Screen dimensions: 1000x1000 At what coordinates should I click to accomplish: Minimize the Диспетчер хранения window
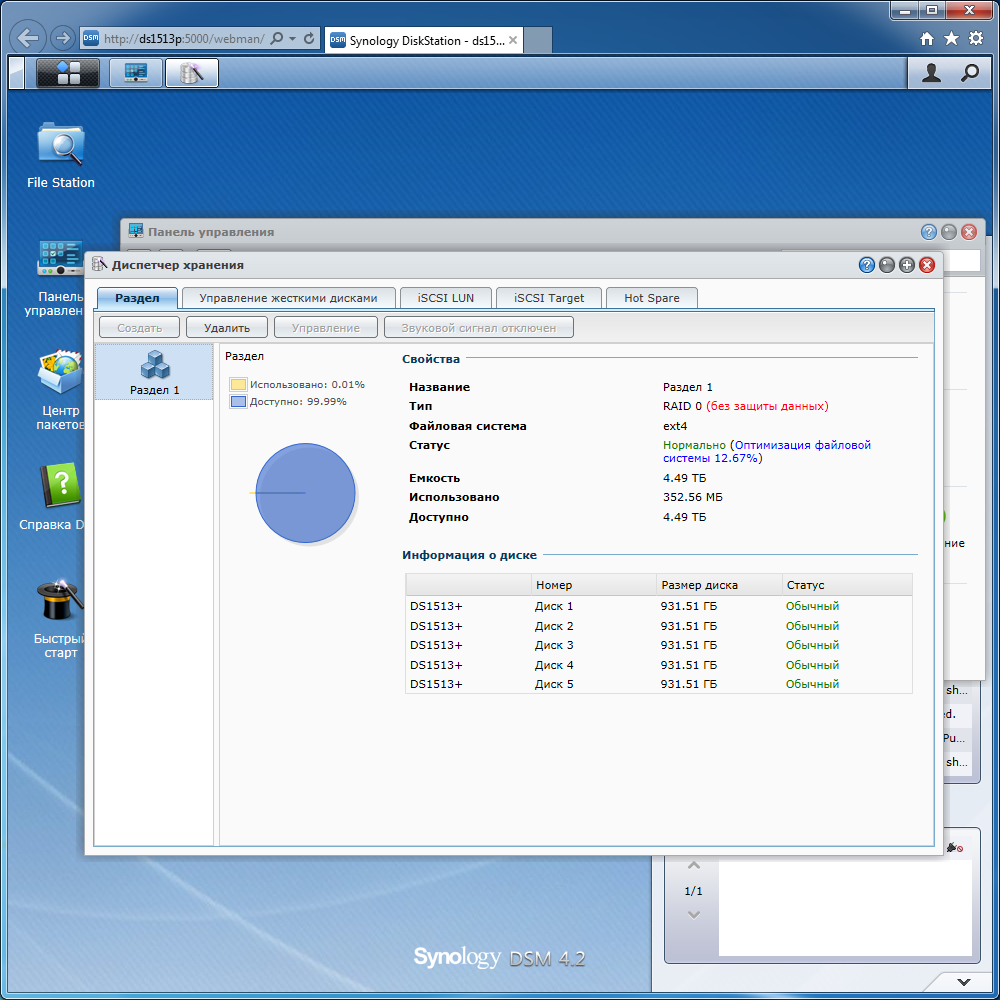click(x=886, y=265)
